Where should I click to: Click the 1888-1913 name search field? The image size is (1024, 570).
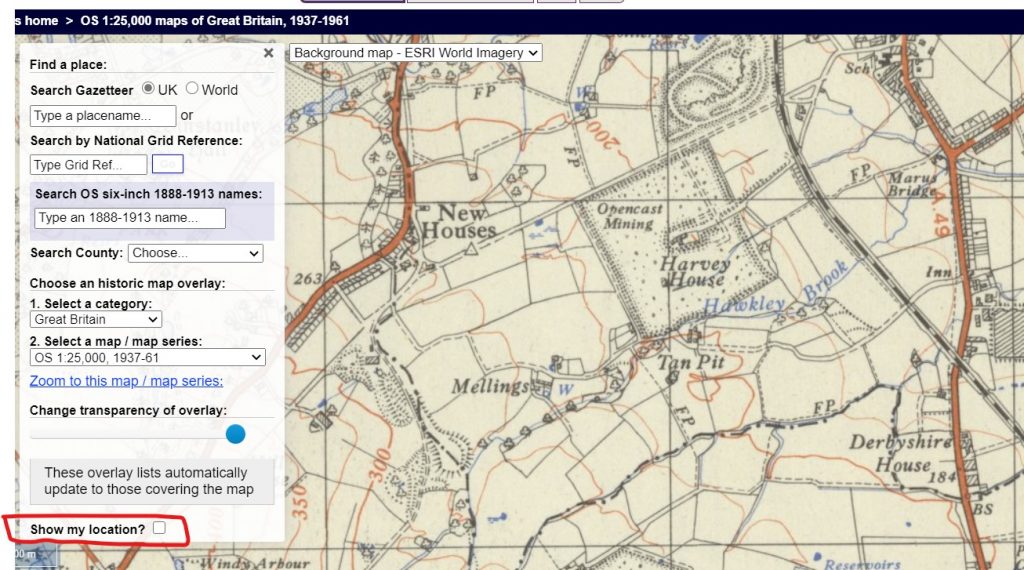tap(130, 218)
